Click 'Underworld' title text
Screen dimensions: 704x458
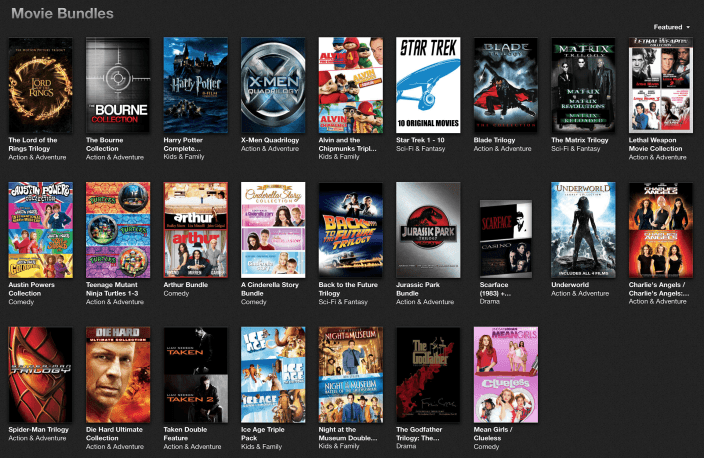pyautogui.click(x=570, y=285)
